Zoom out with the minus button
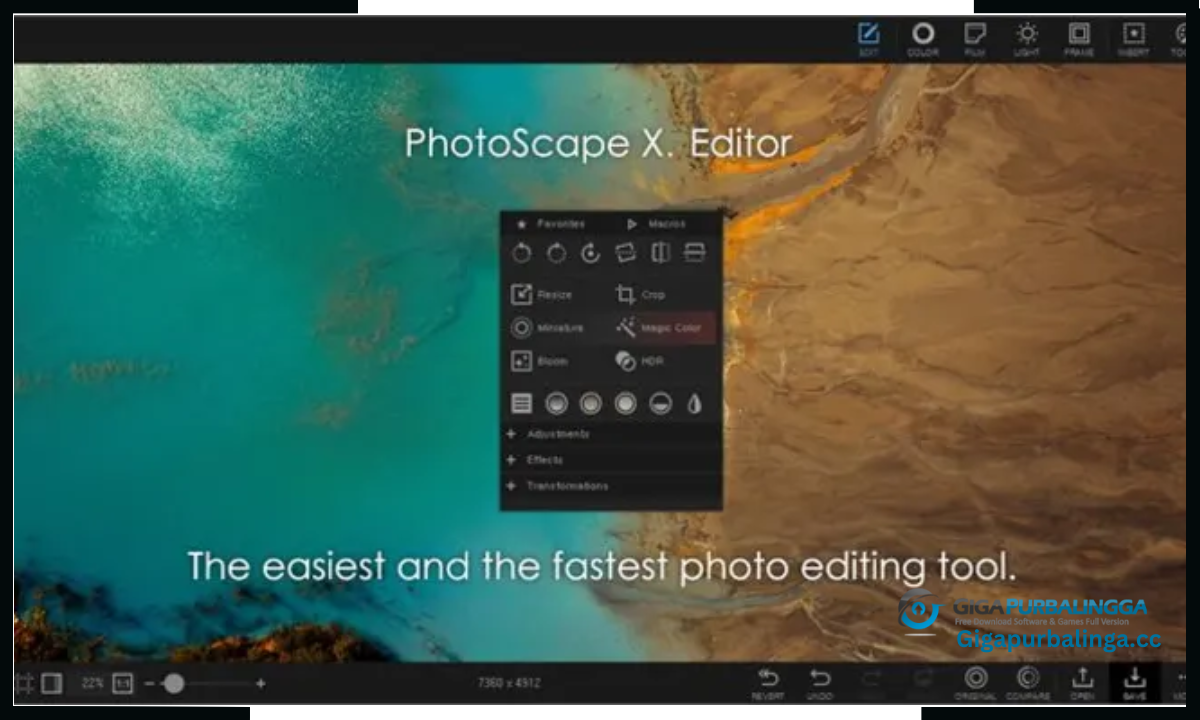Image resolution: width=1200 pixels, height=720 pixels. [149, 684]
